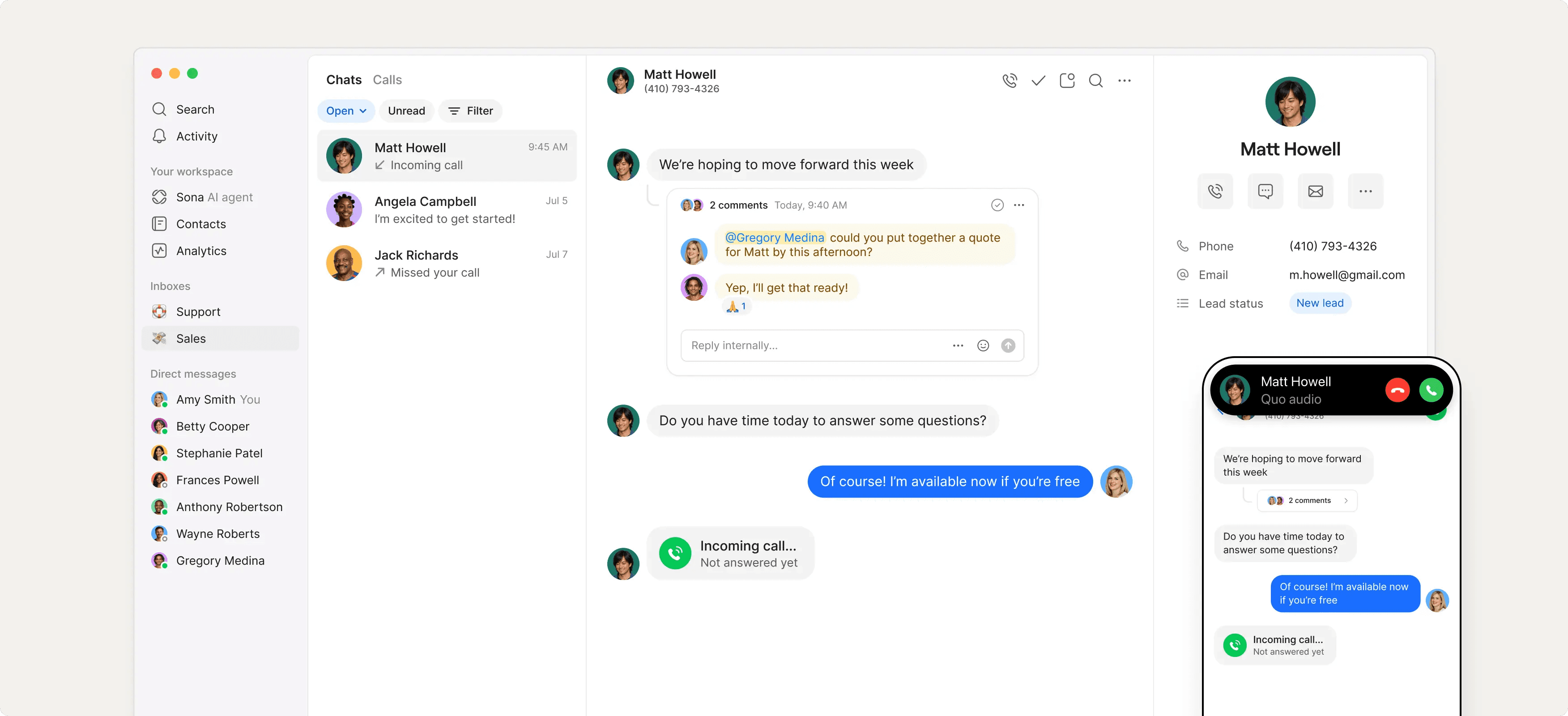Search within the Matt Howell conversation

point(1095,81)
